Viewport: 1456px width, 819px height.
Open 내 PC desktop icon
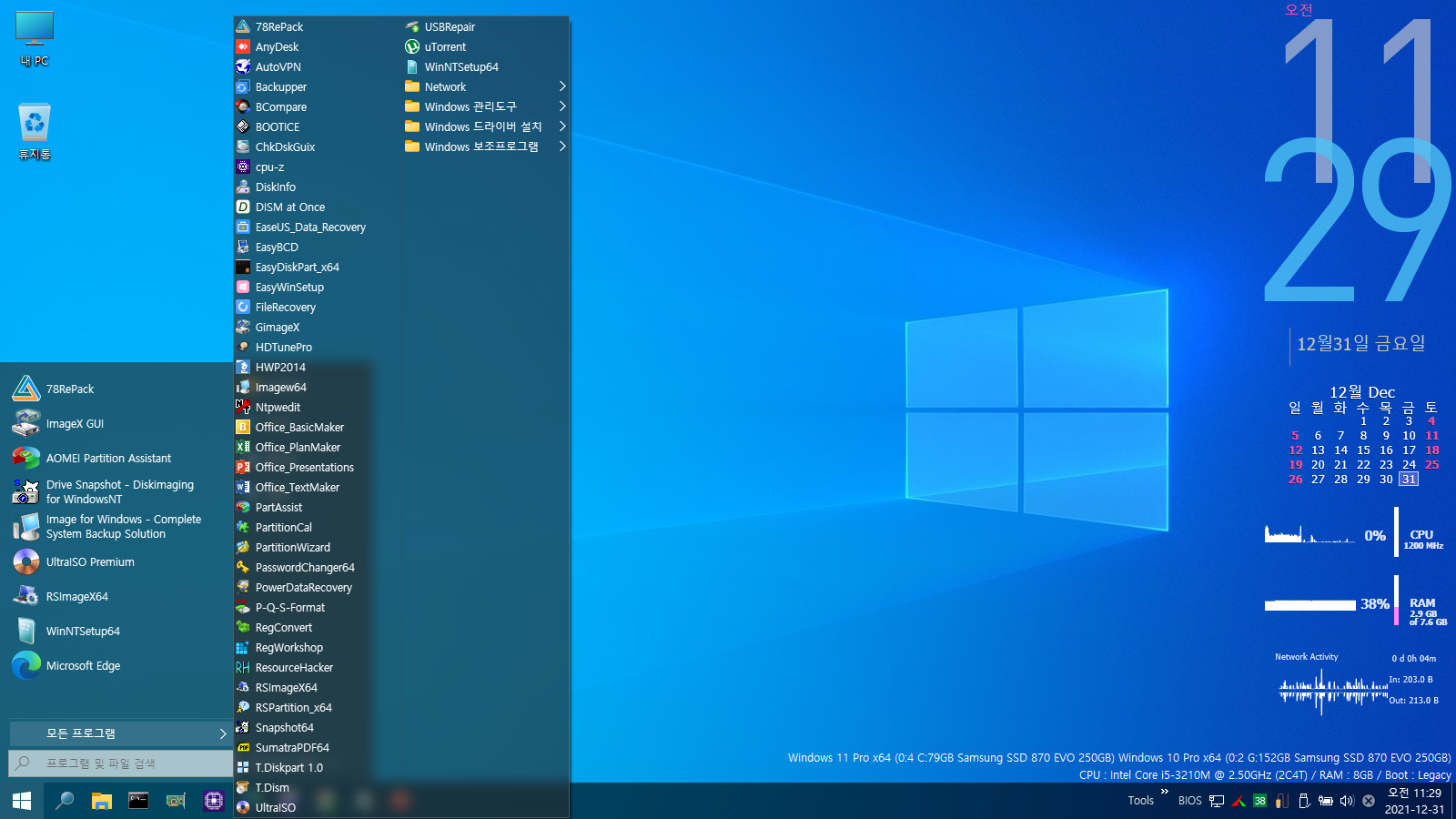35,39
